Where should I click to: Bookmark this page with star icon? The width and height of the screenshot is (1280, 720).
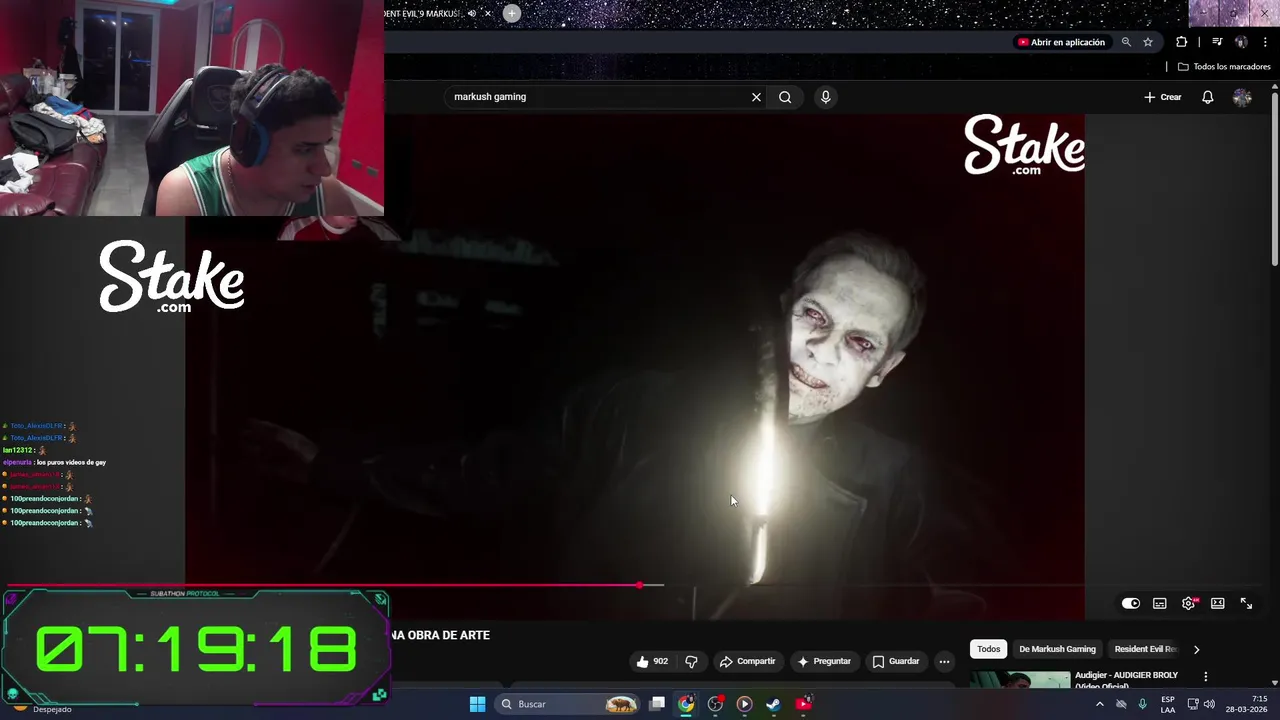[x=1148, y=42]
